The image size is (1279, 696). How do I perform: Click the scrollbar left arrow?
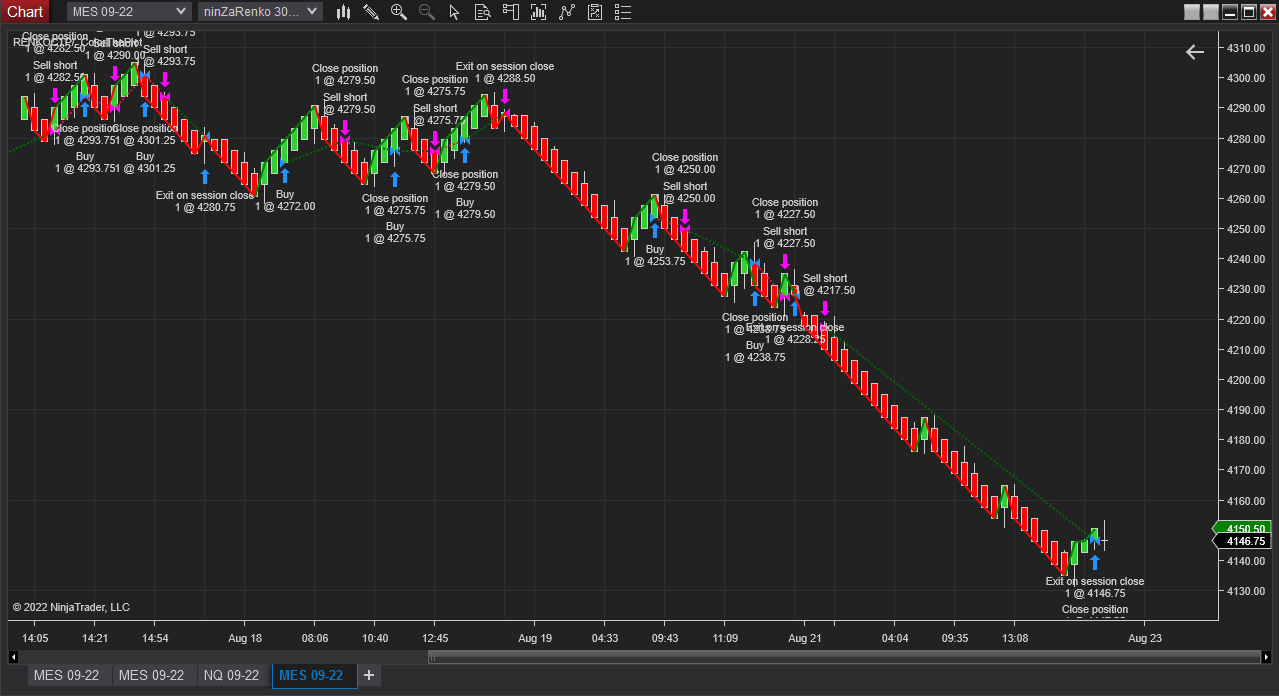(13, 657)
